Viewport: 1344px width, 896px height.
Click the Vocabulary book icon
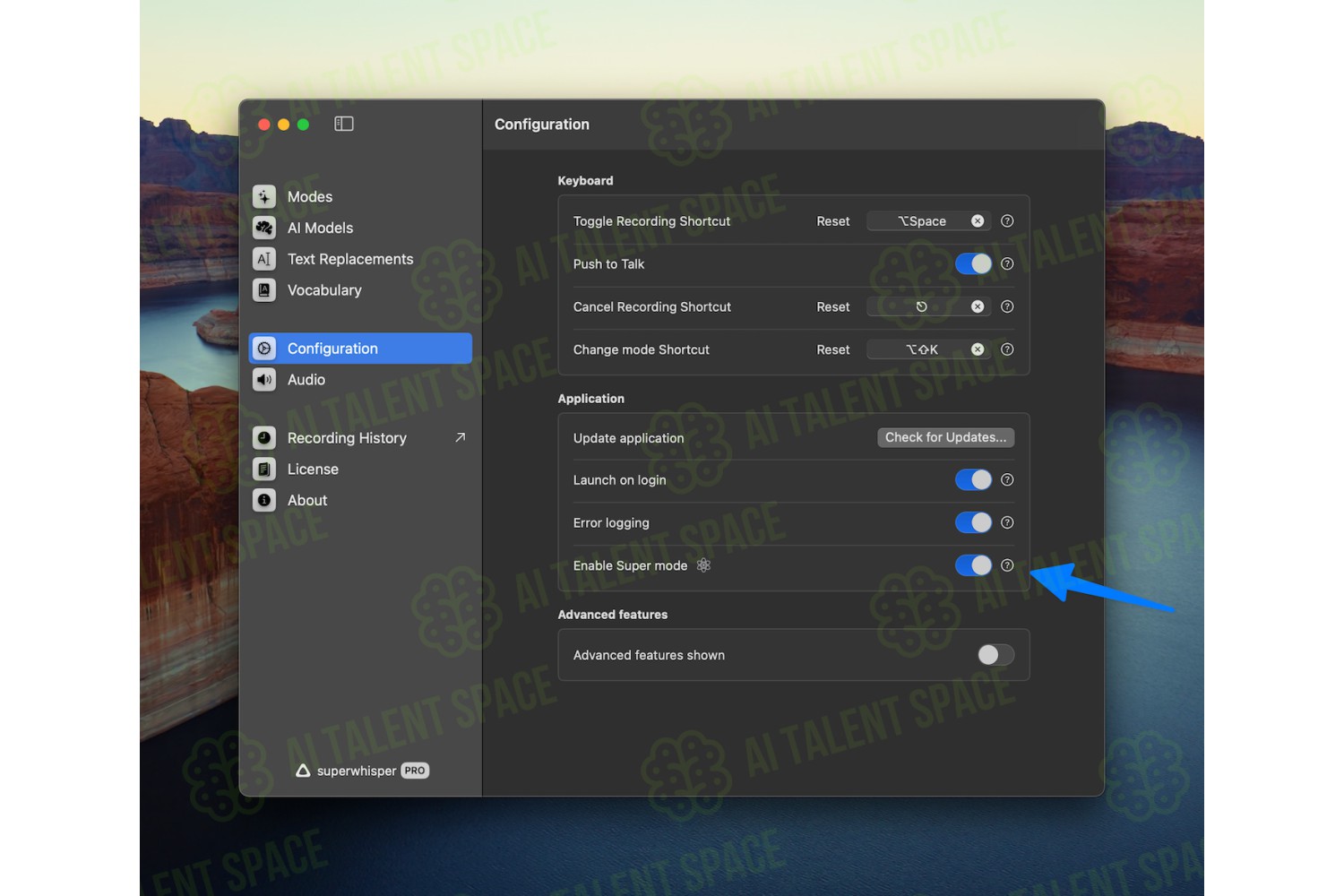click(264, 290)
